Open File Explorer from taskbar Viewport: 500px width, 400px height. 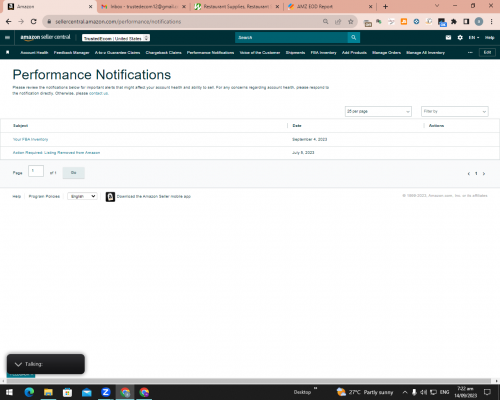[48, 392]
